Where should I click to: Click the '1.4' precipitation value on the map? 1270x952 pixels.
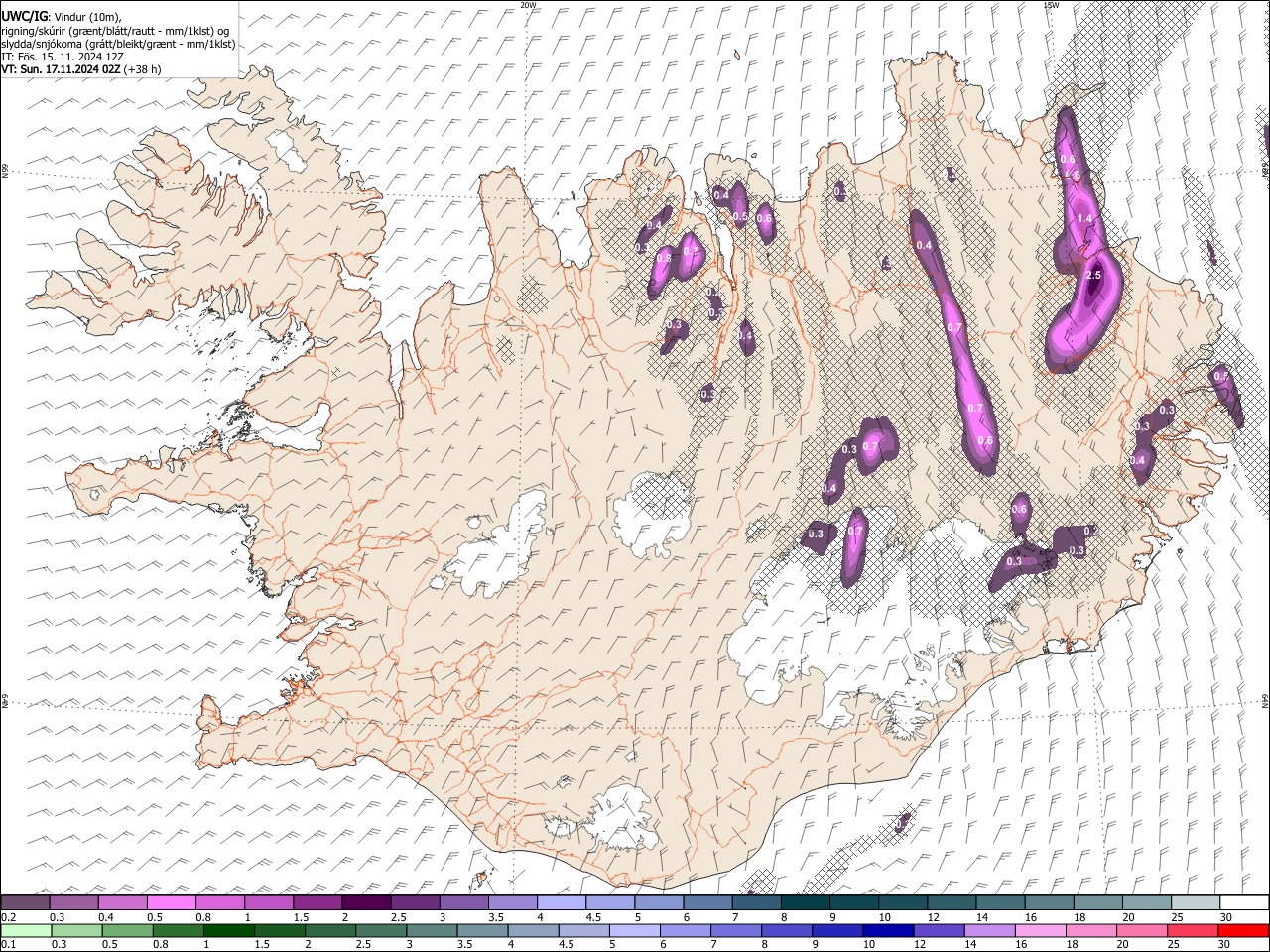point(1084,219)
